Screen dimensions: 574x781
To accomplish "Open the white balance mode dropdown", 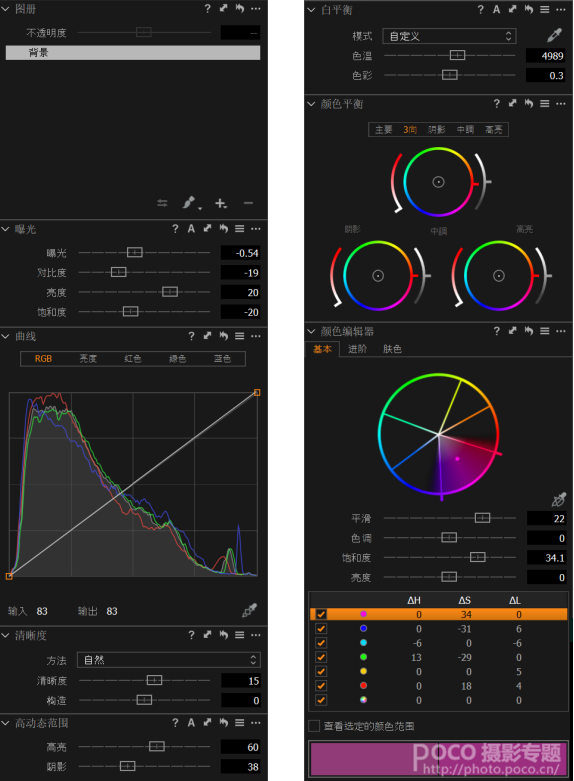I will 449,36.
